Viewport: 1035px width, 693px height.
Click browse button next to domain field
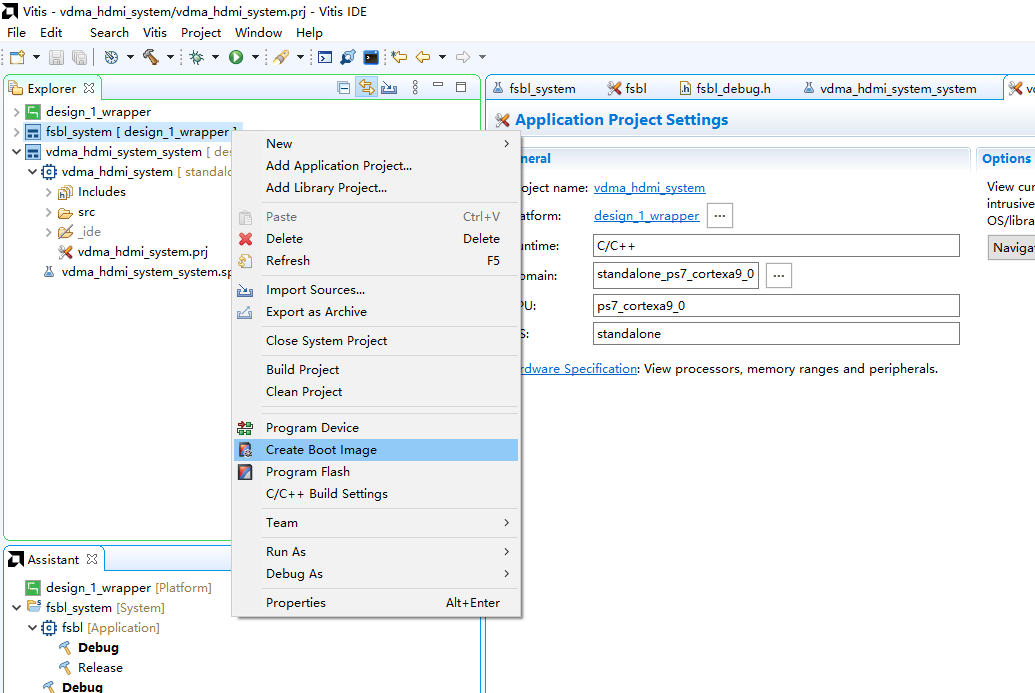coord(779,275)
